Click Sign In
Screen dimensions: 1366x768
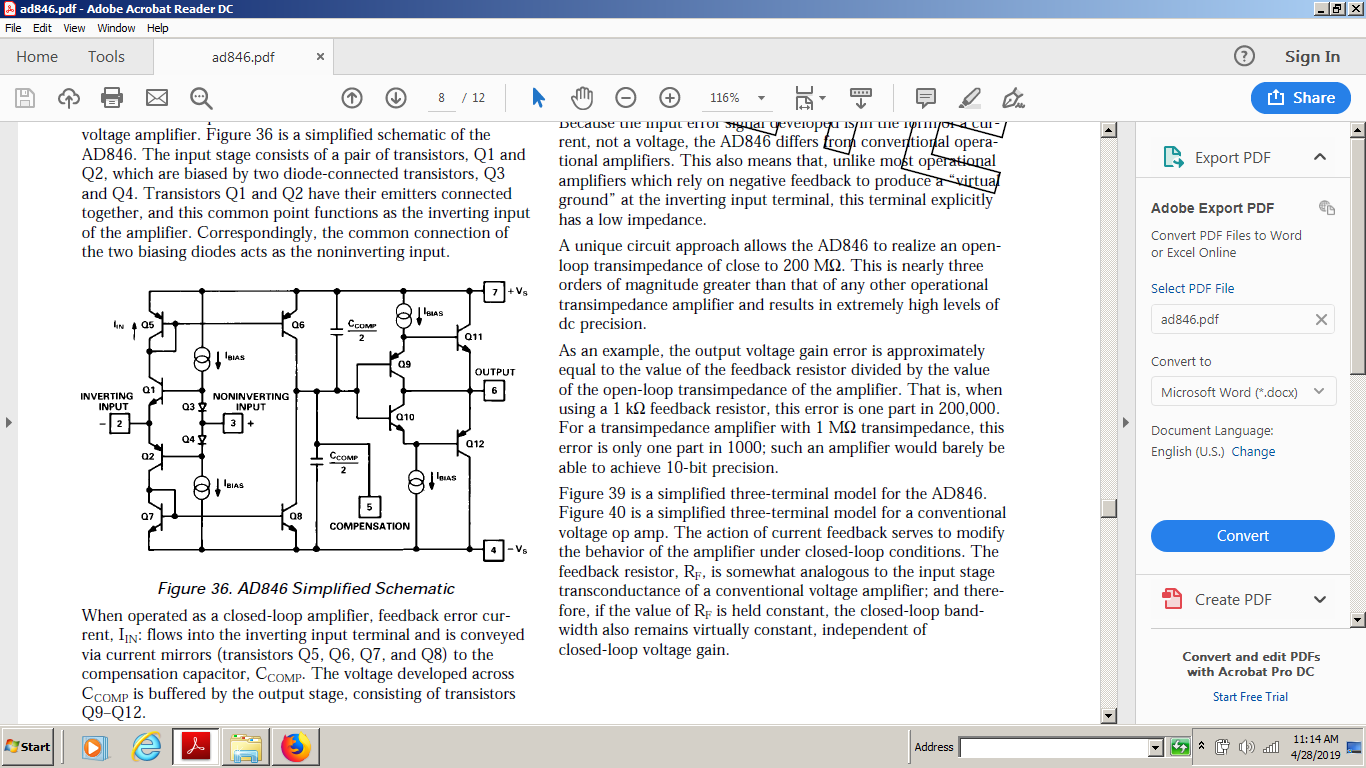[x=1312, y=57]
